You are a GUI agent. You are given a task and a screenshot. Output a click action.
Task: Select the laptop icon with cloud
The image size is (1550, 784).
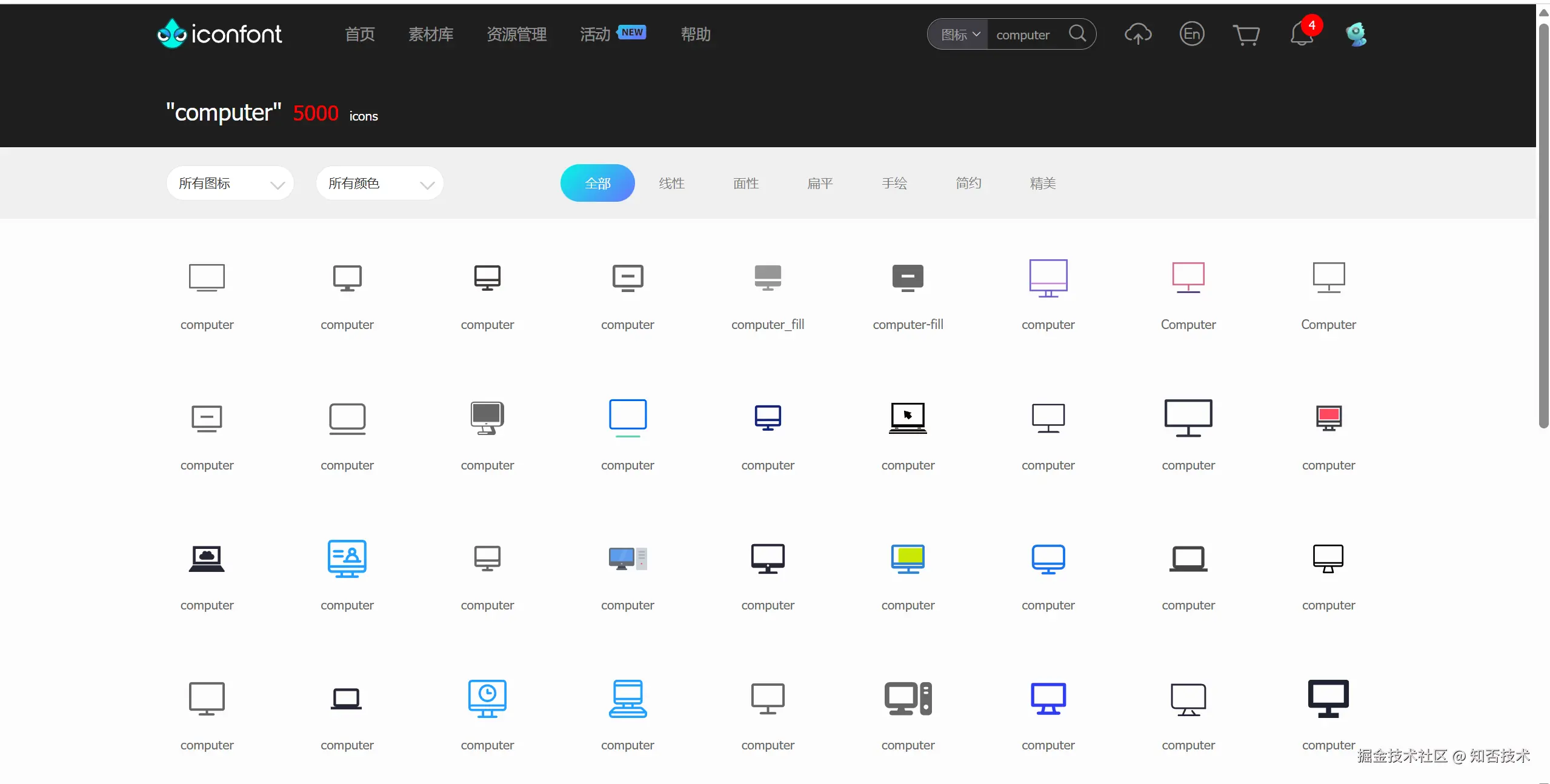[x=207, y=558]
